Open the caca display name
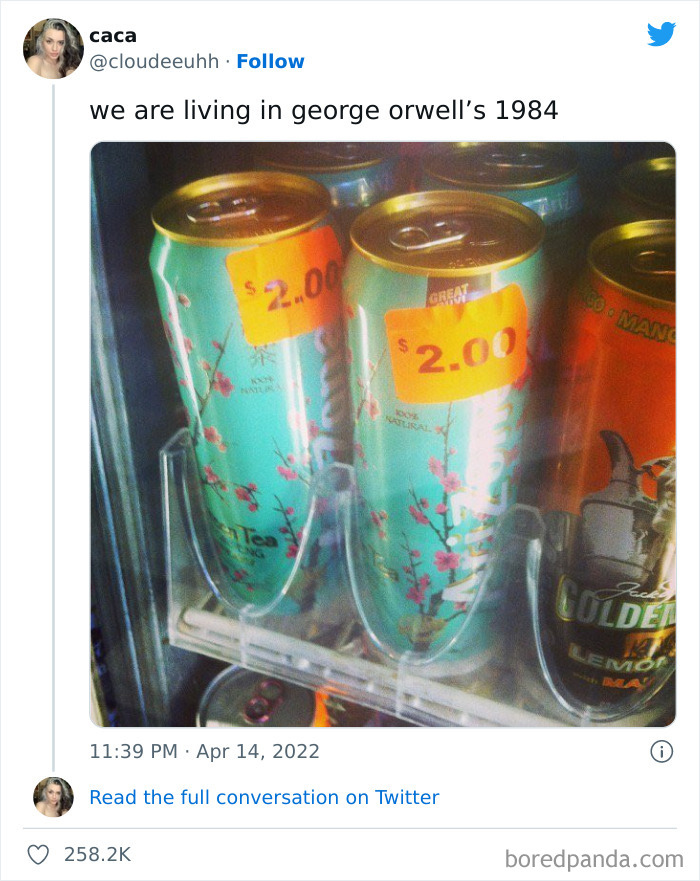The height and width of the screenshot is (881, 700). [x=113, y=36]
